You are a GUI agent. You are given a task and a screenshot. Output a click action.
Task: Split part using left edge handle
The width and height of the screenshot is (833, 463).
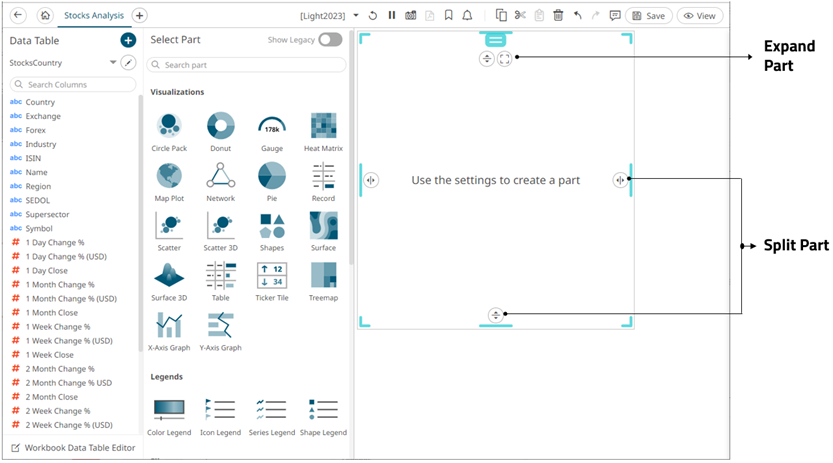tap(371, 180)
